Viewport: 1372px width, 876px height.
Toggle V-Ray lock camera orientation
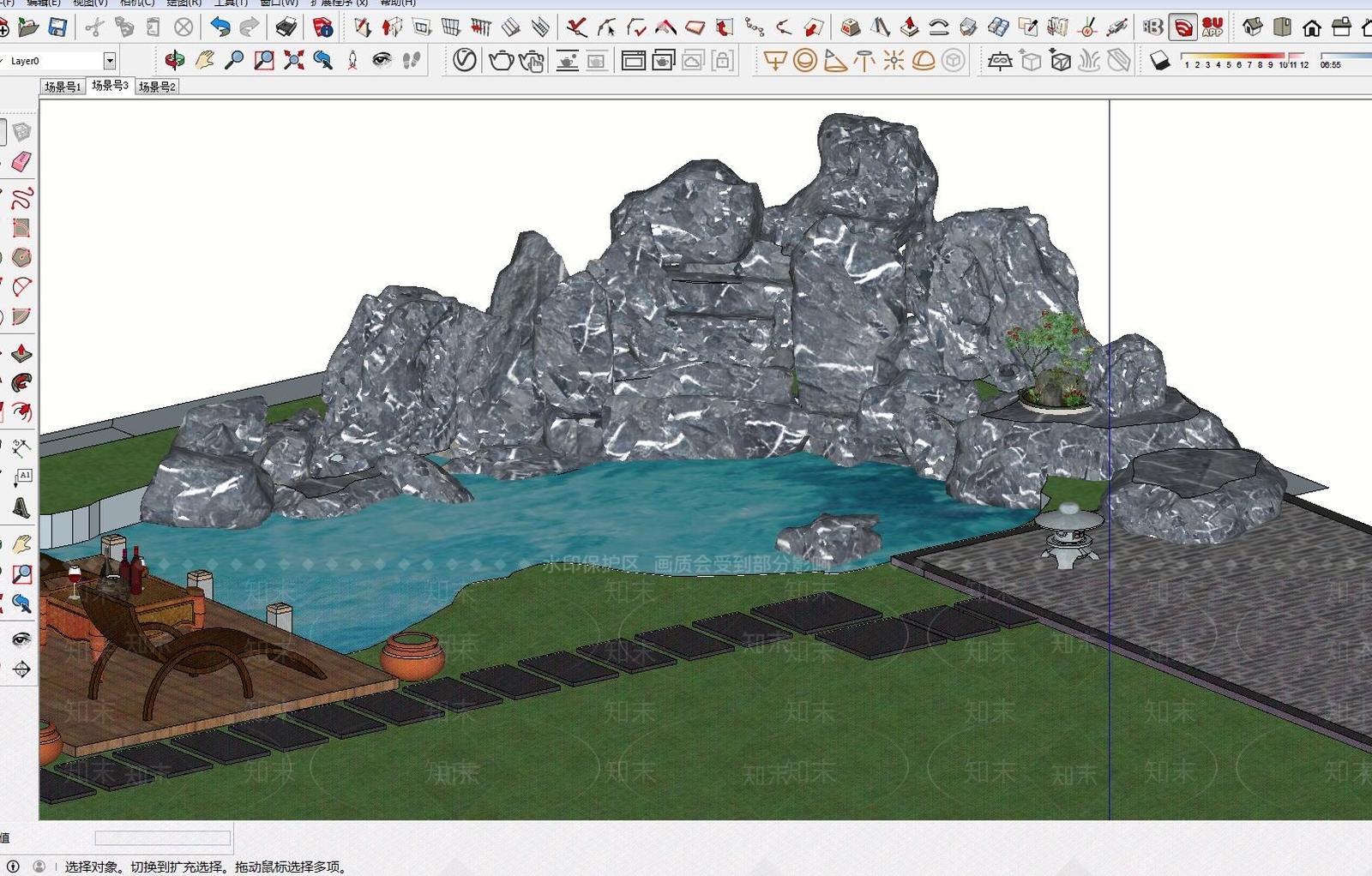tap(723, 60)
